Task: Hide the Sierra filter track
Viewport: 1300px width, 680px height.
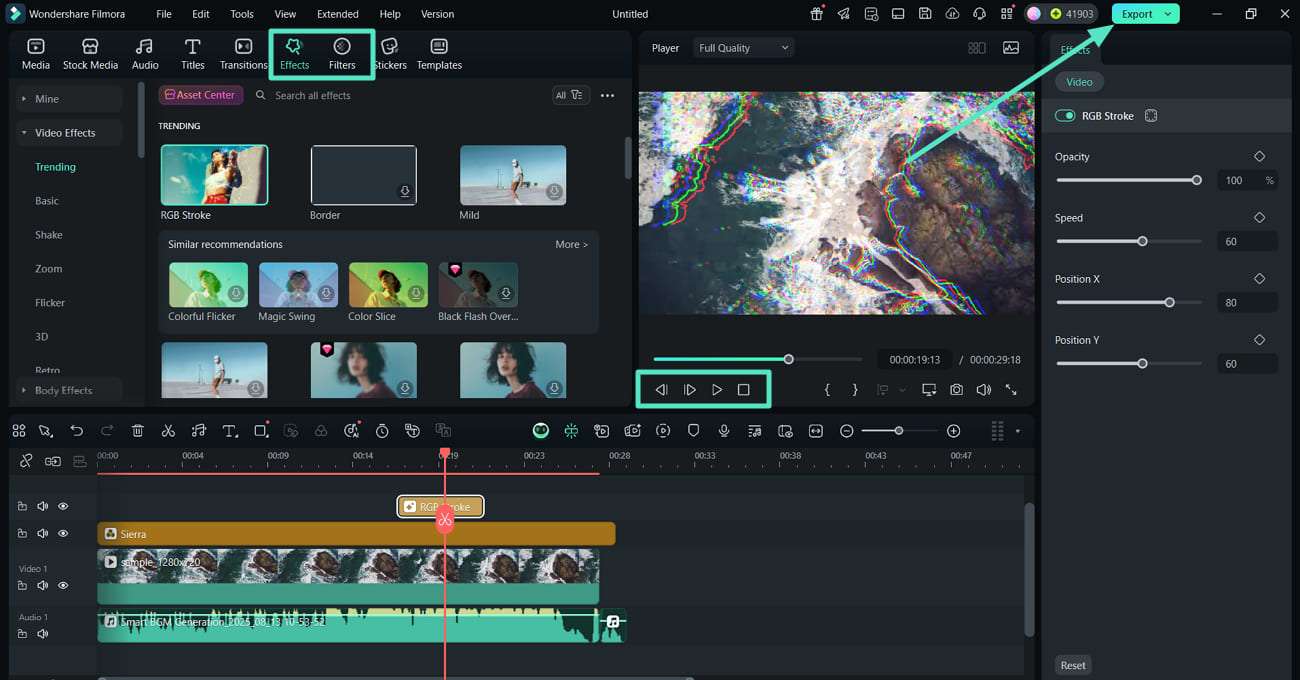Action: click(63, 534)
